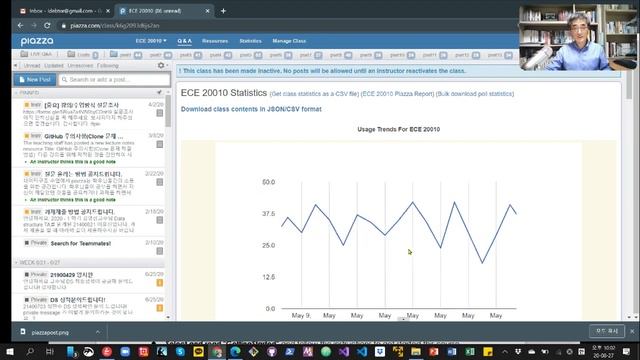Open the Statistics tab
This screenshot has width=640, height=360.
point(250,41)
